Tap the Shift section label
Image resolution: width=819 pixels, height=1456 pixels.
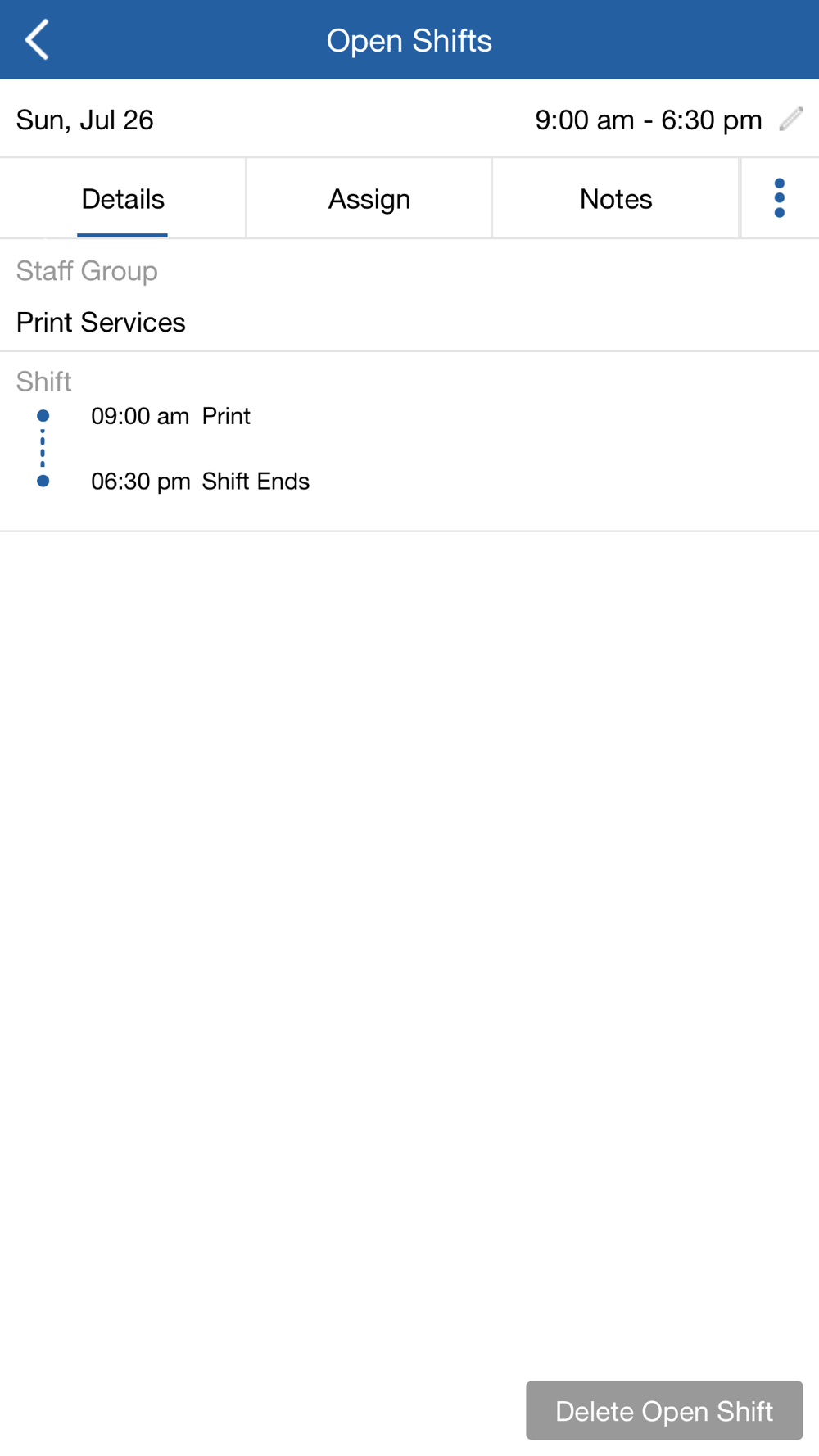pos(44,382)
